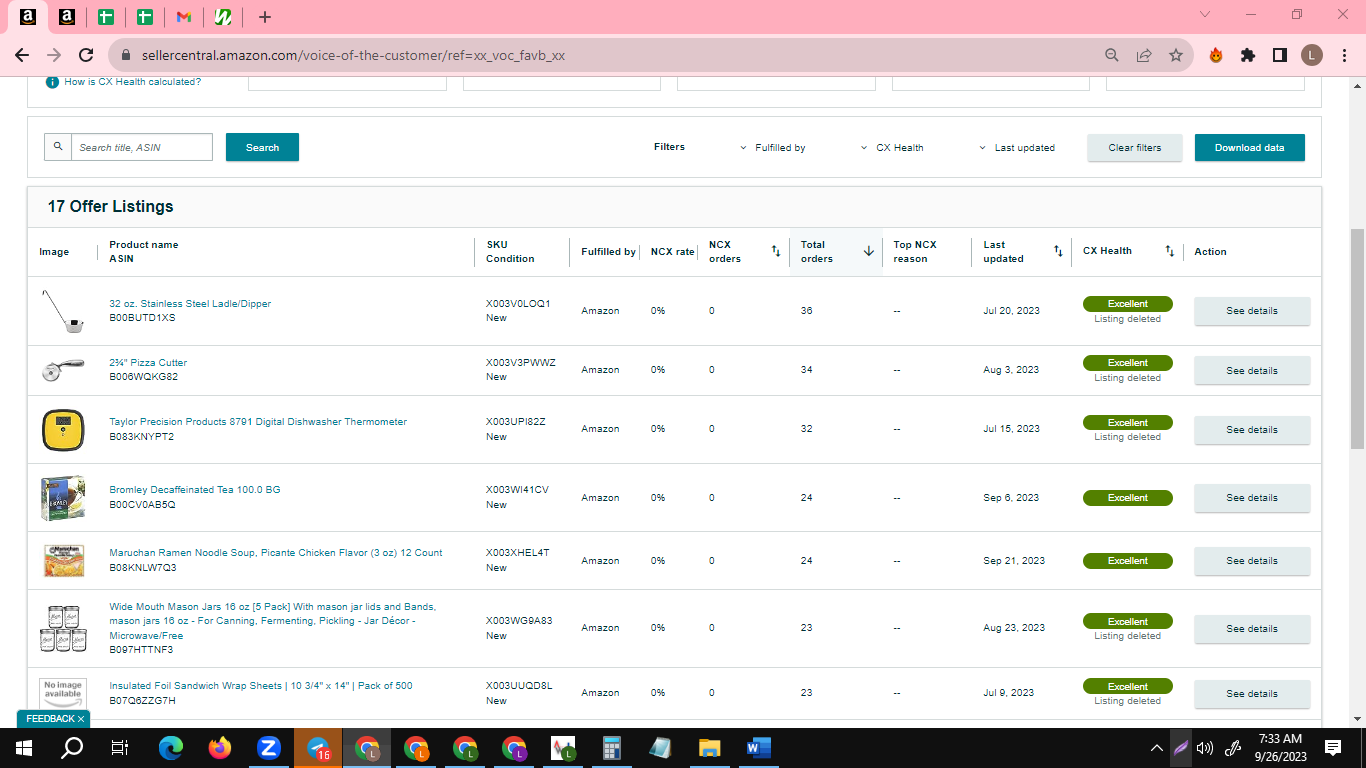
Task: Open Maruchan Ramen Noodle Soup link
Action: click(276, 553)
